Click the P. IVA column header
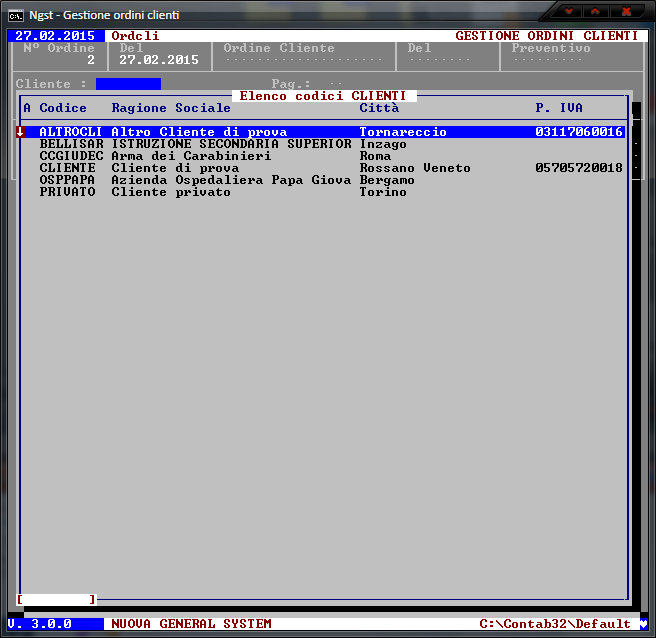The width and height of the screenshot is (656, 638). tap(559, 108)
